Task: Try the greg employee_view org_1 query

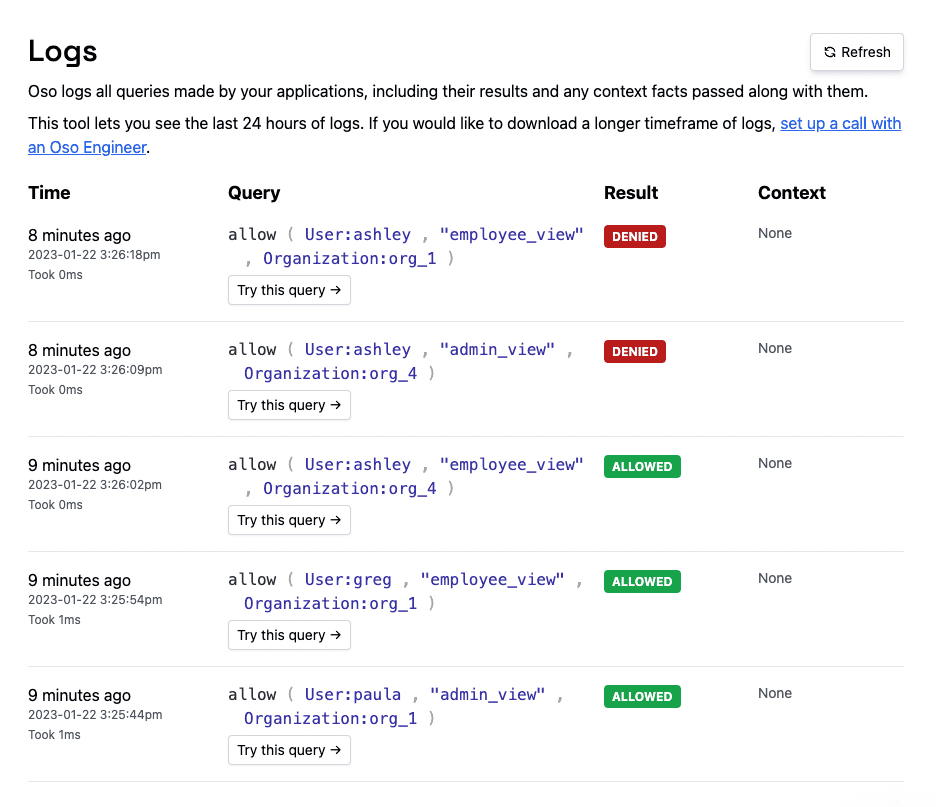Action: click(x=289, y=635)
